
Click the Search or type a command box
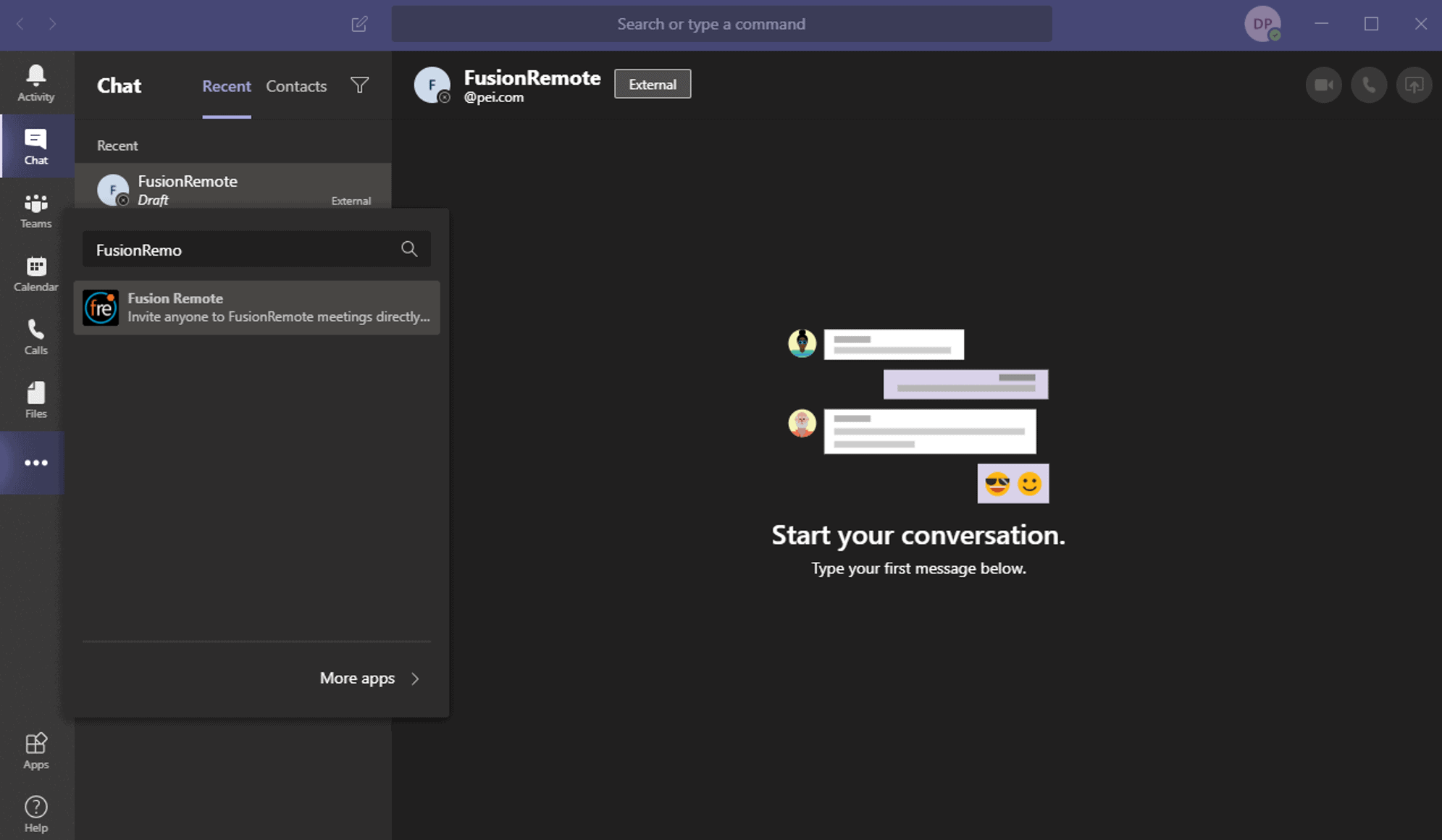(x=721, y=24)
